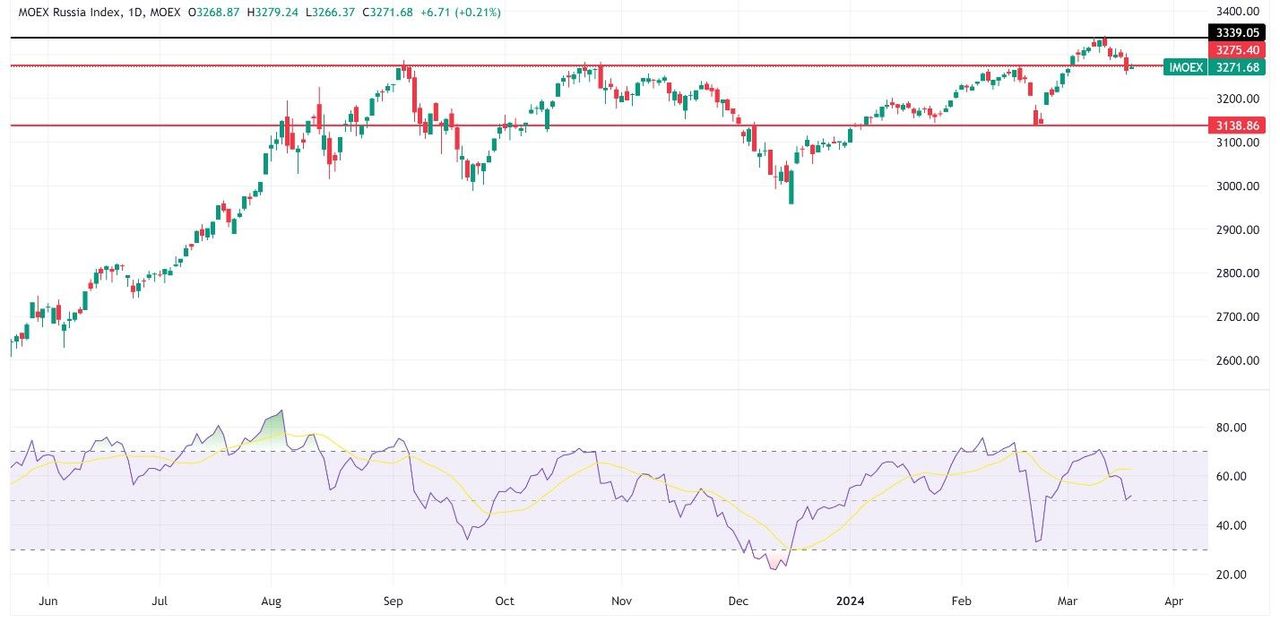
Task: Click the 80.00 RSI axis label
Action: tap(1231, 427)
